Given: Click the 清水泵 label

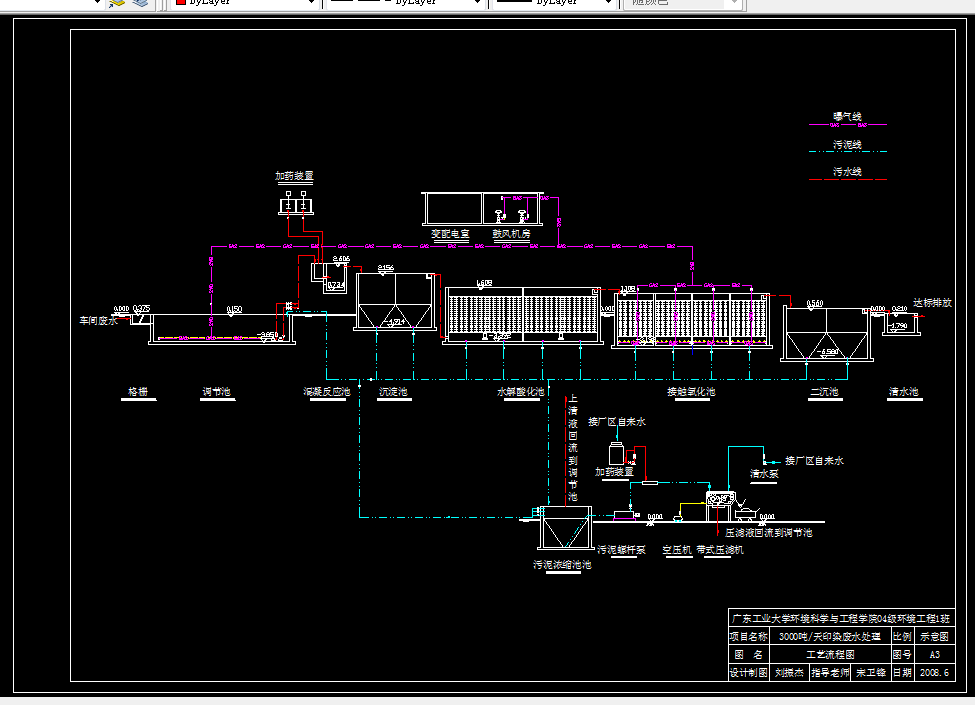Looking at the screenshot, I should click(764, 474).
